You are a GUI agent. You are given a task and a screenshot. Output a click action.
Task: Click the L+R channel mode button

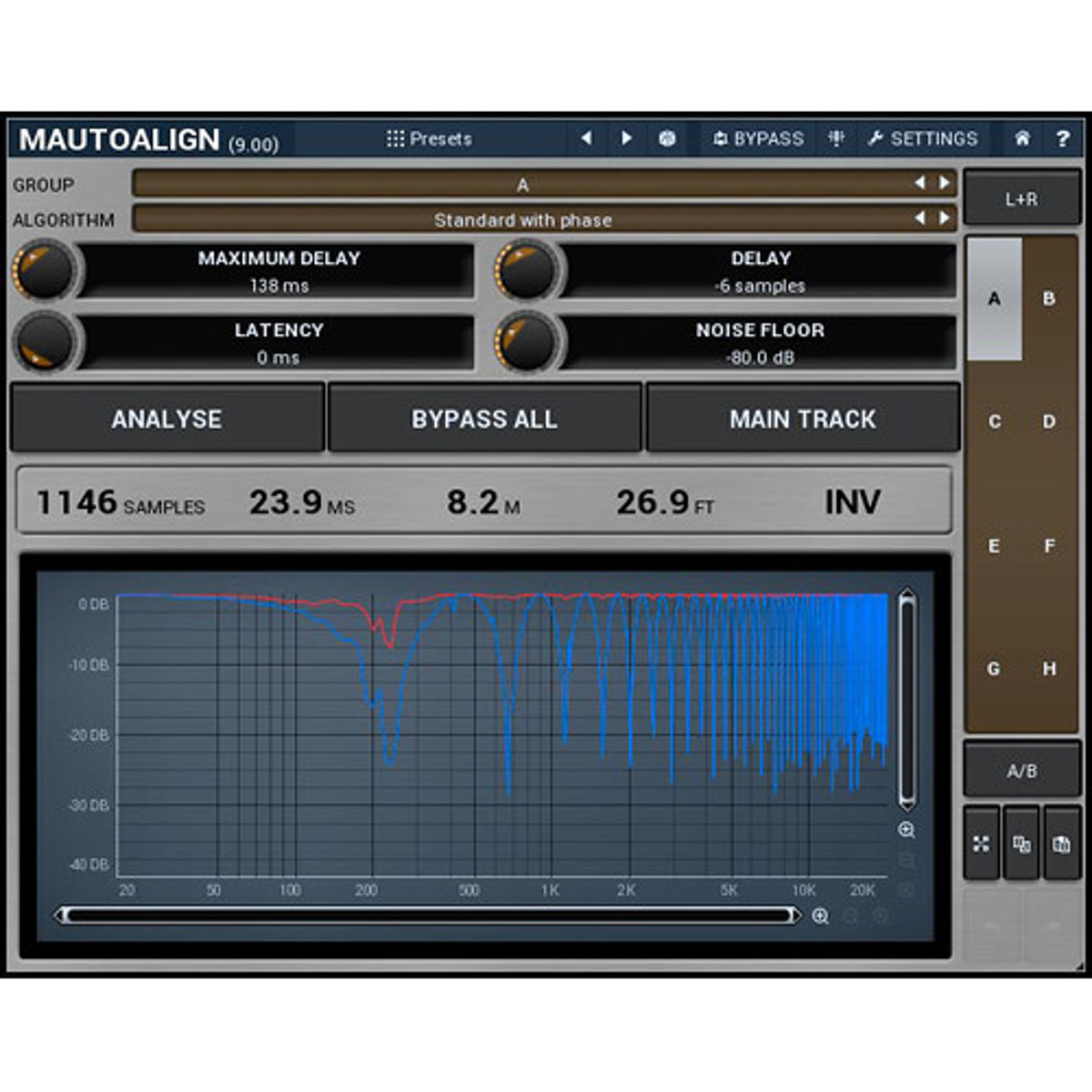pyautogui.click(x=1021, y=199)
